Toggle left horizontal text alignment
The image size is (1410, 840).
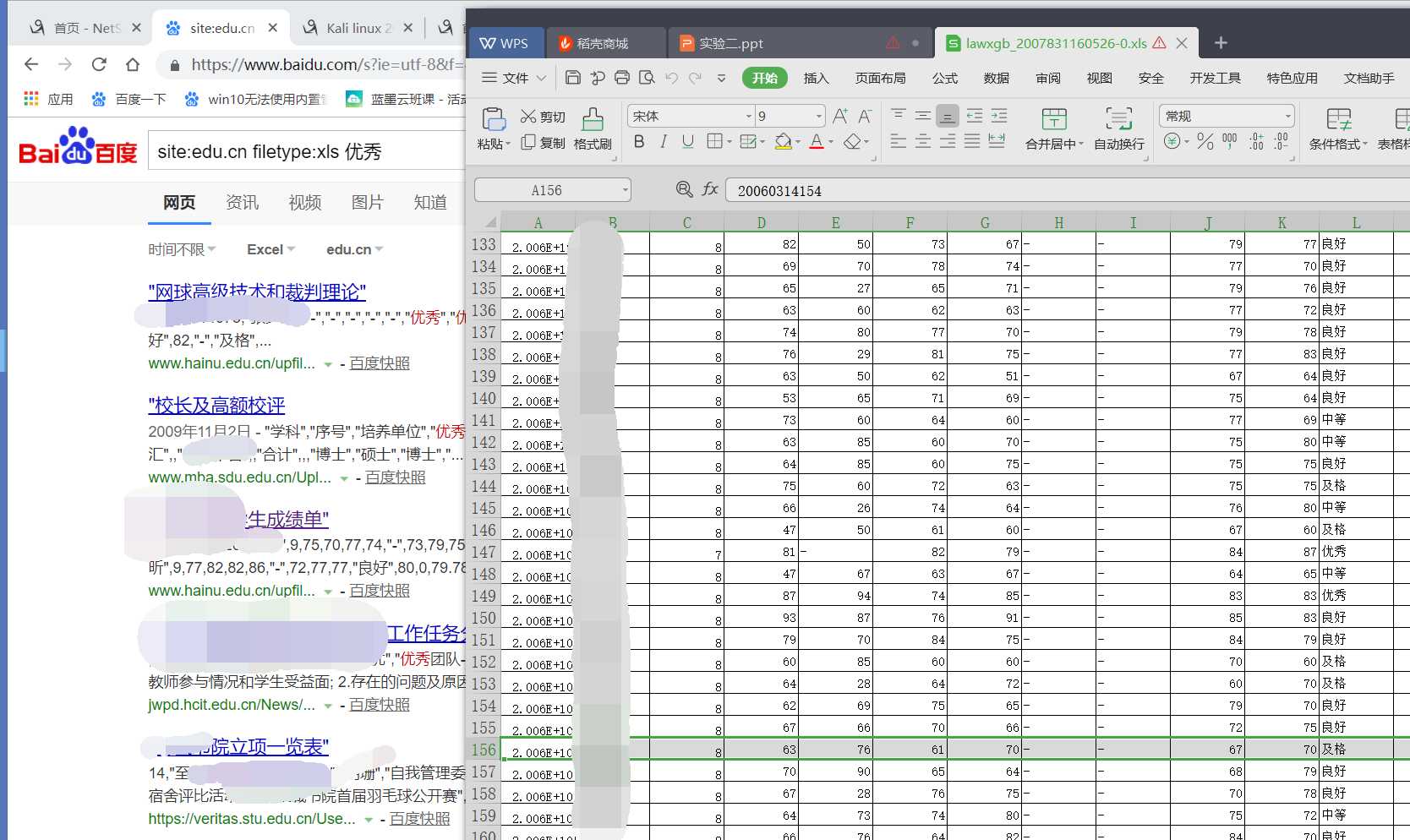pos(899,141)
